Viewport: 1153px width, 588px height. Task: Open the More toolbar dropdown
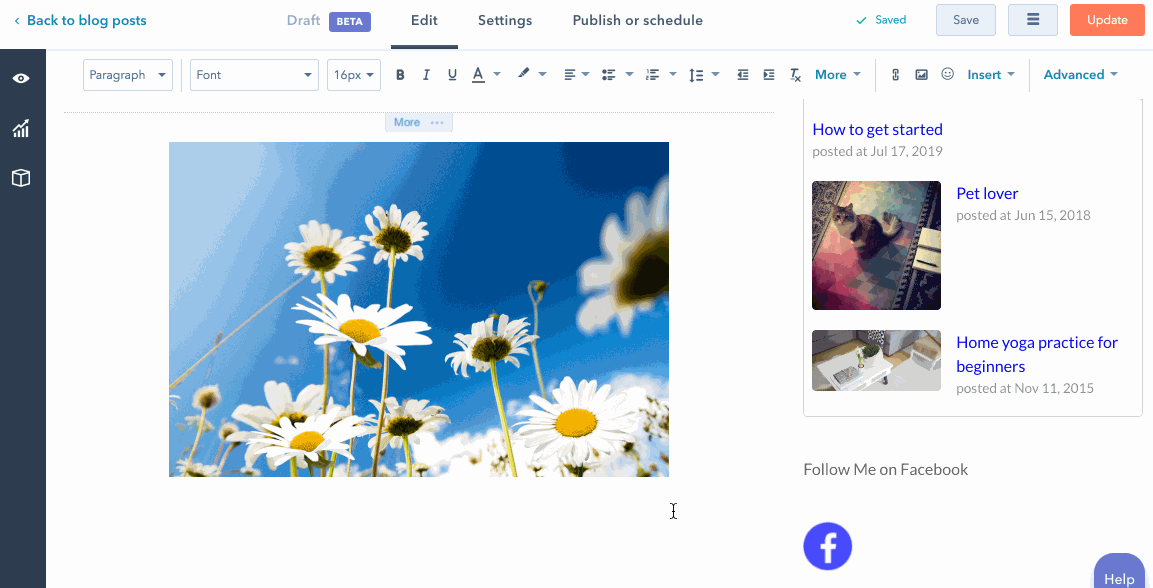[x=838, y=74]
